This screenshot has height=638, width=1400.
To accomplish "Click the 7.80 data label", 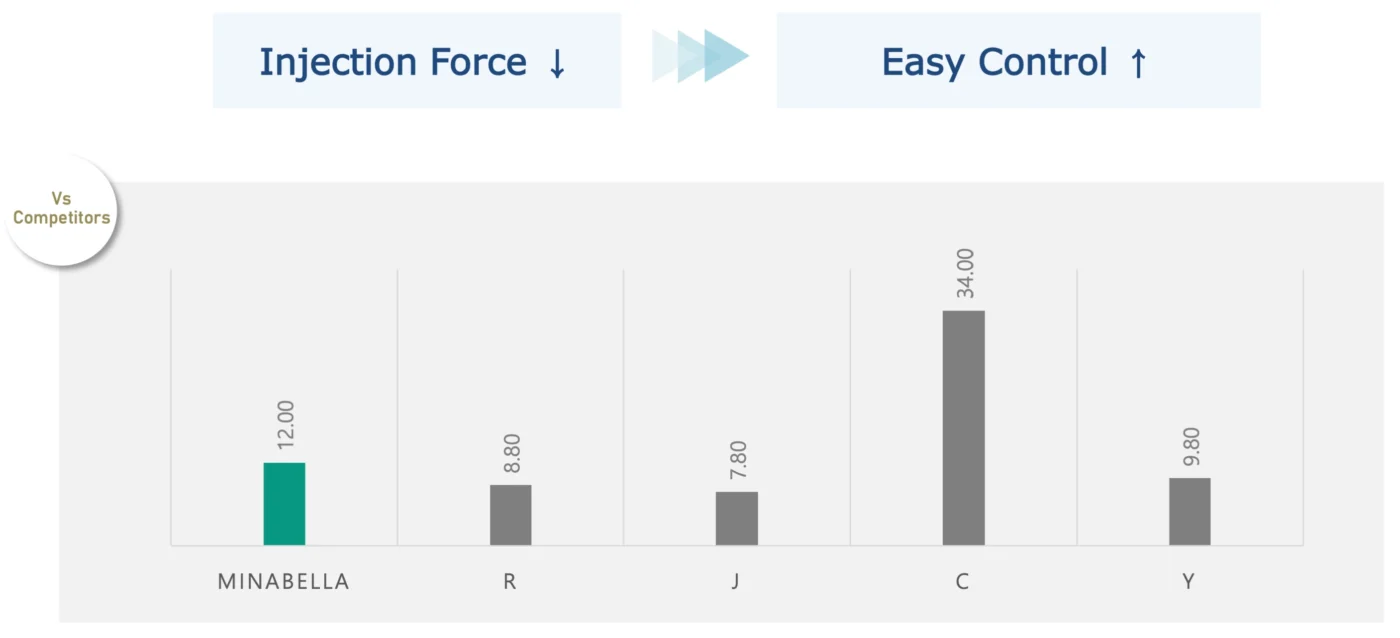I will click(738, 461).
